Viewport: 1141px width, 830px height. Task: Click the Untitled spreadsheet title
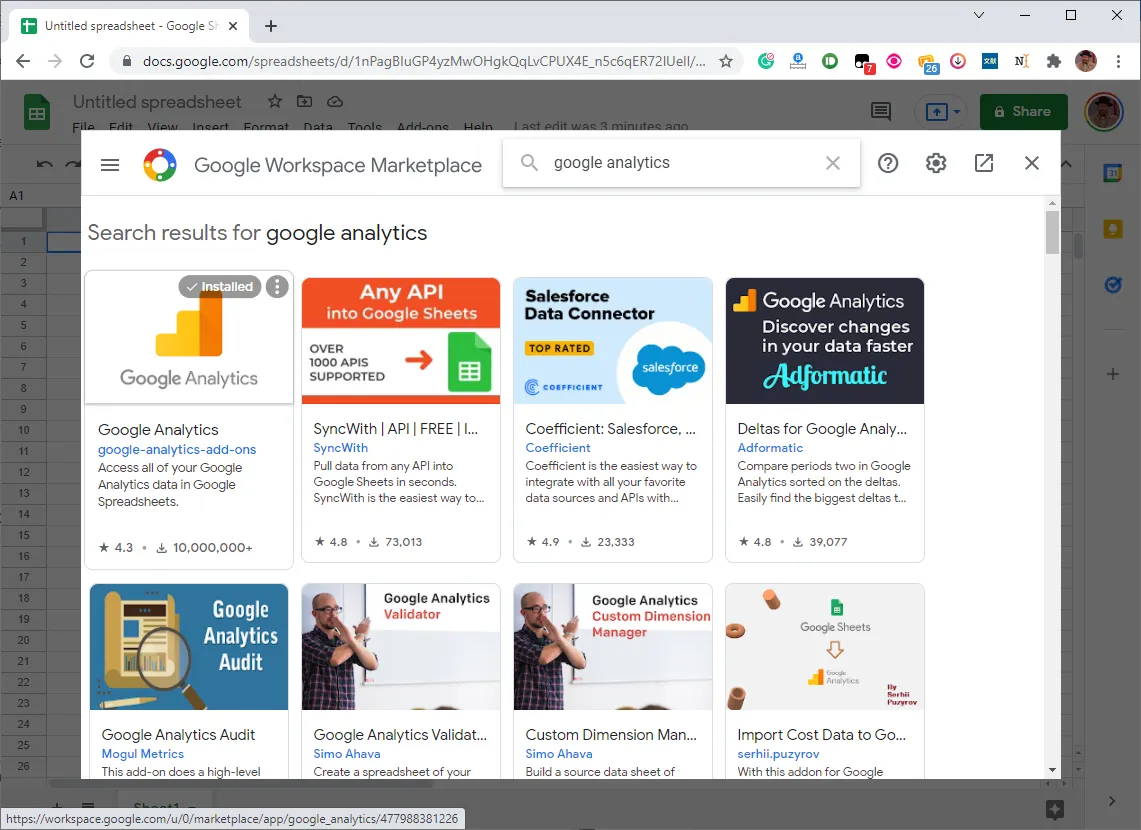pyautogui.click(x=157, y=102)
